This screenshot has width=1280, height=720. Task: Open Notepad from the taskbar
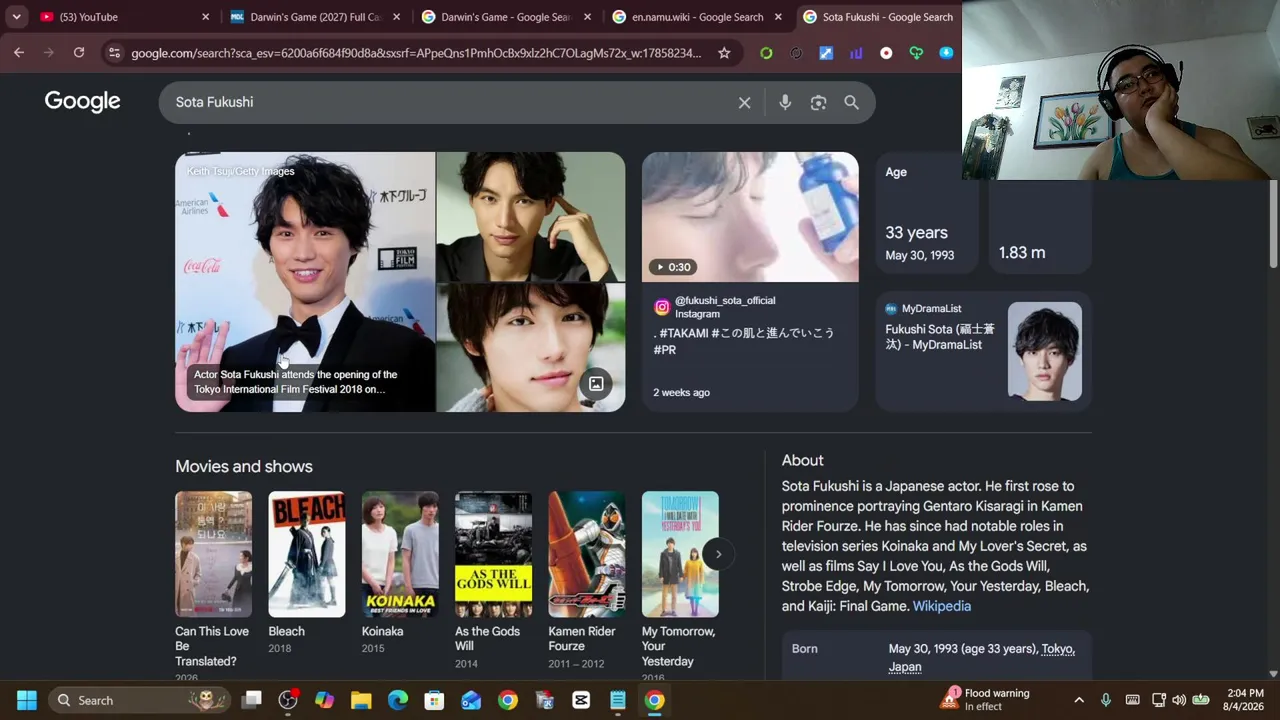[x=618, y=700]
